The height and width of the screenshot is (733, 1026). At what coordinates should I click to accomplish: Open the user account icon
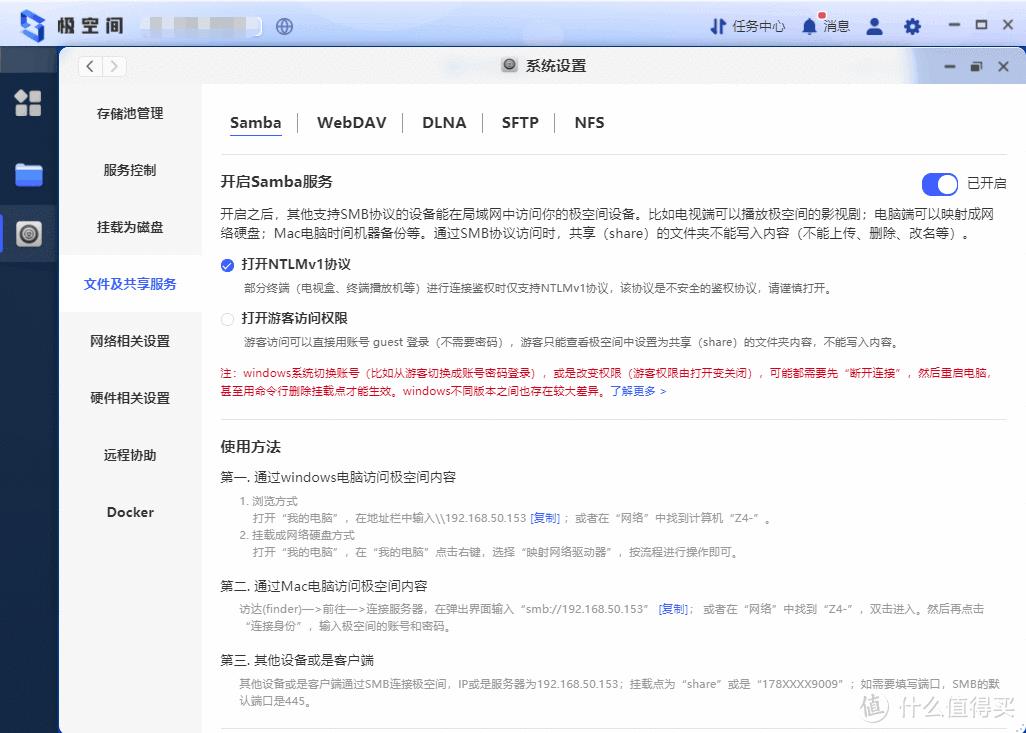[x=874, y=26]
